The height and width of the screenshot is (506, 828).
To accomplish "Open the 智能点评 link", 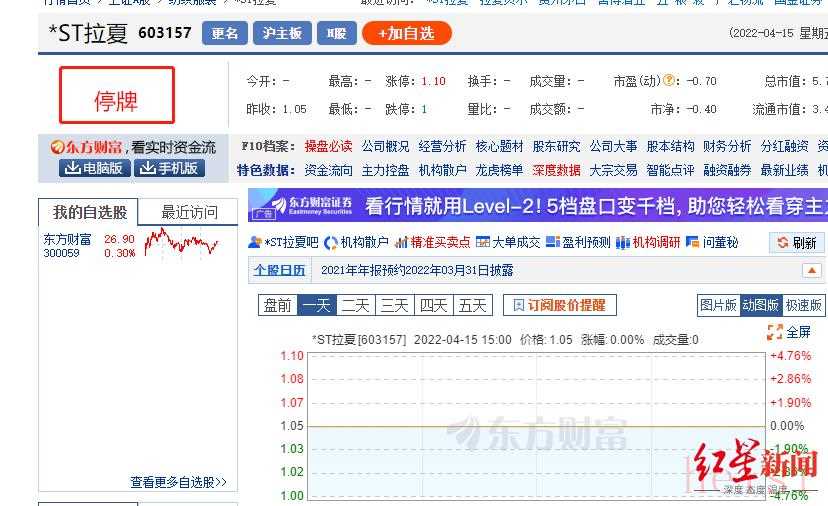I will 670,170.
